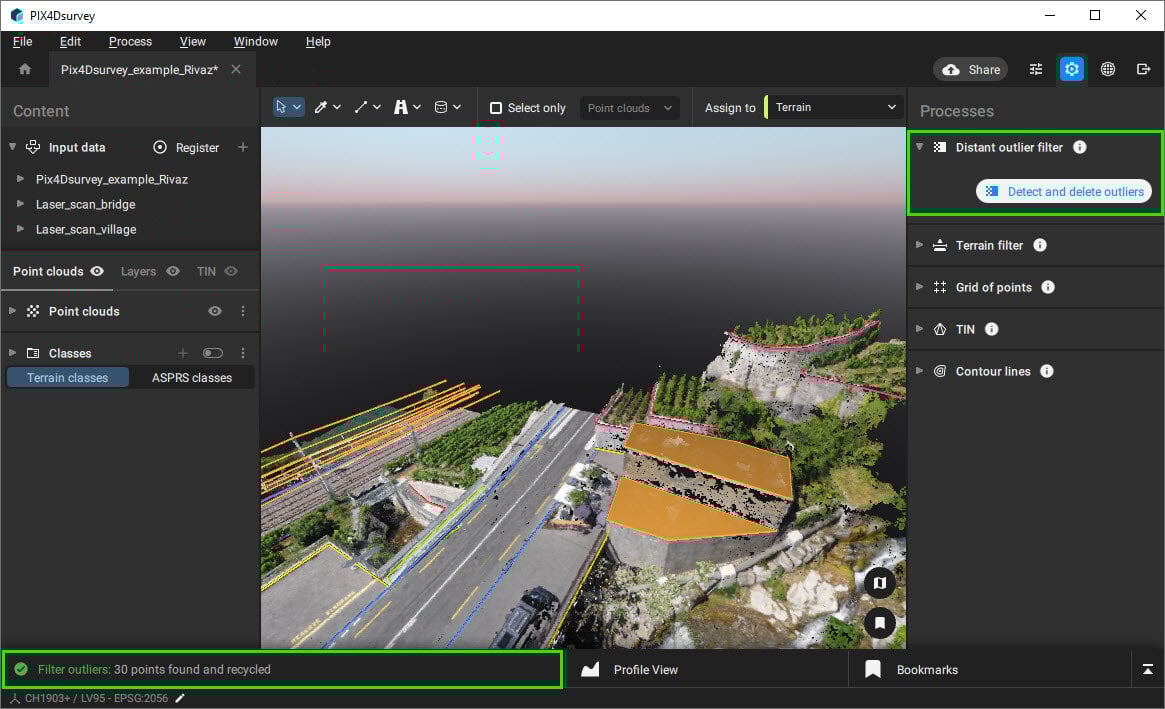Open the Process menu
Viewport: 1165px width, 709px height.
coord(130,41)
